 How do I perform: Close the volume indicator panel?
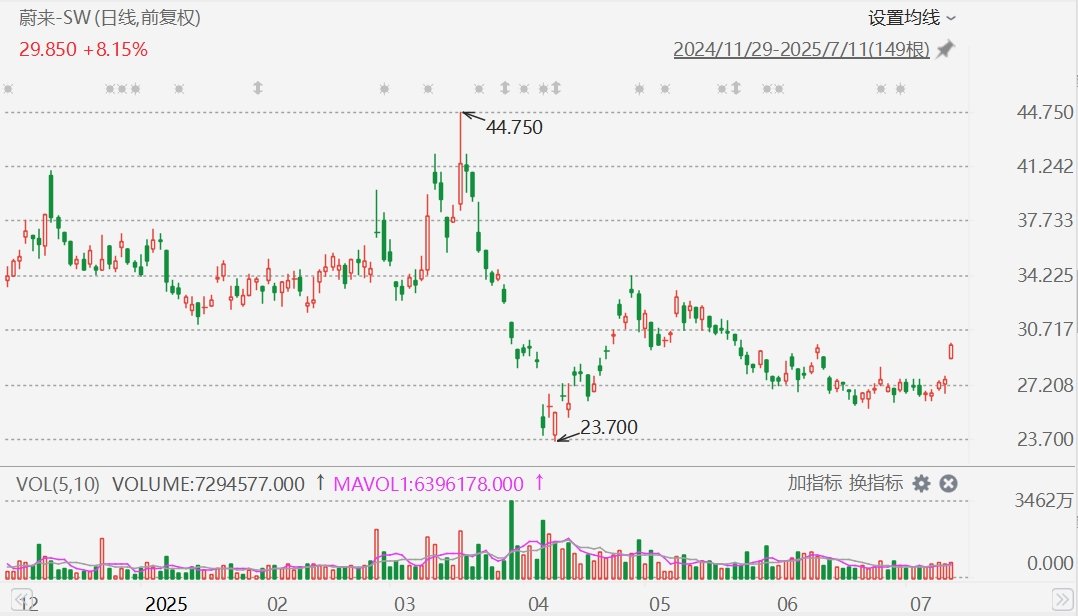pyautogui.click(x=948, y=483)
